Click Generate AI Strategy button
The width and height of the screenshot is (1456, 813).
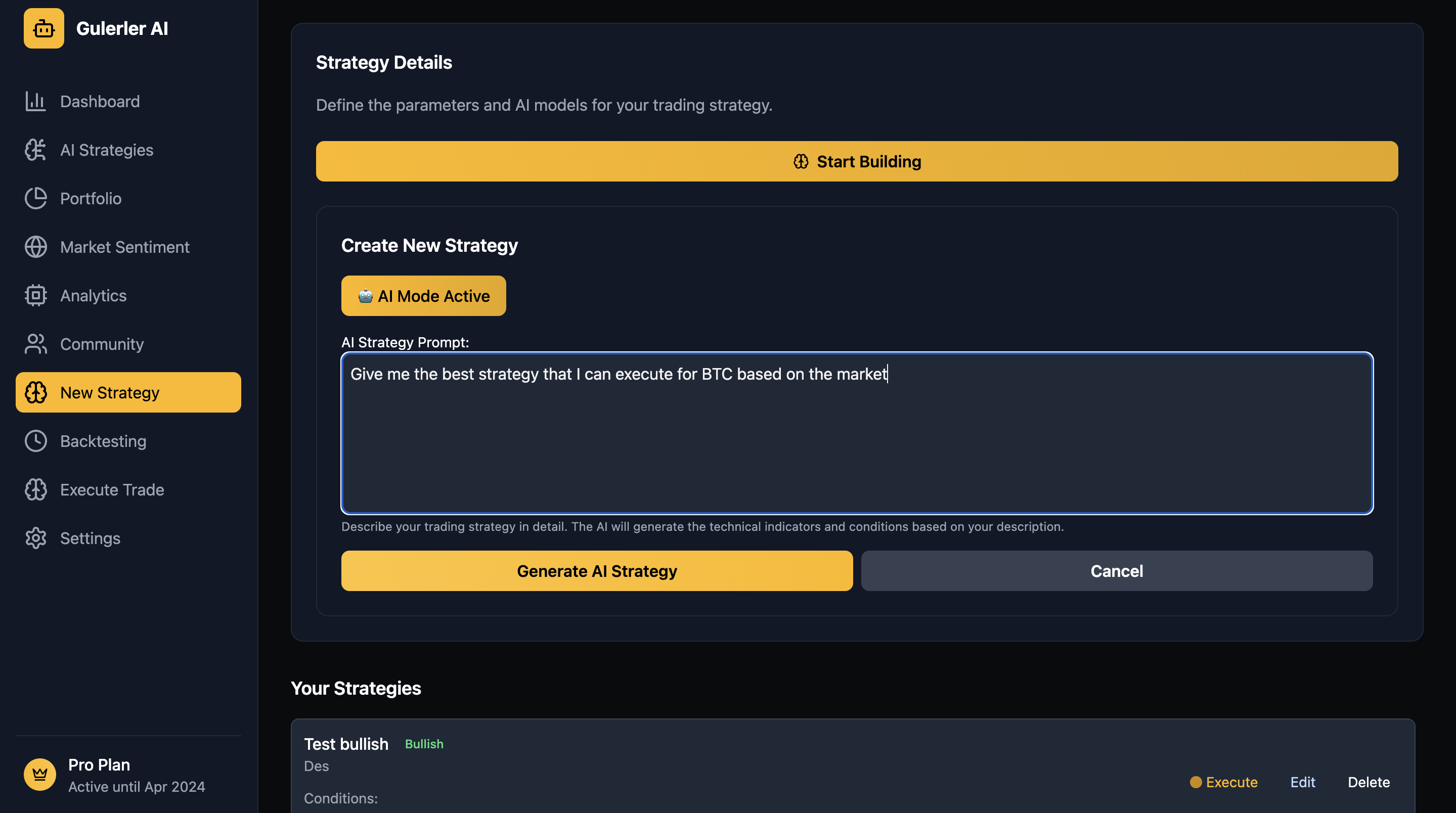[x=597, y=571]
